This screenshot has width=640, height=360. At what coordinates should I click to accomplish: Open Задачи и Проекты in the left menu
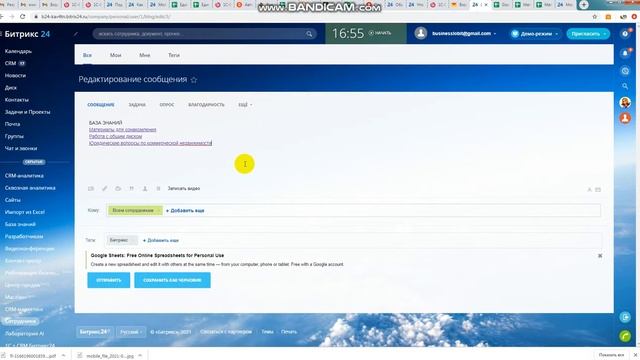click(x=27, y=112)
